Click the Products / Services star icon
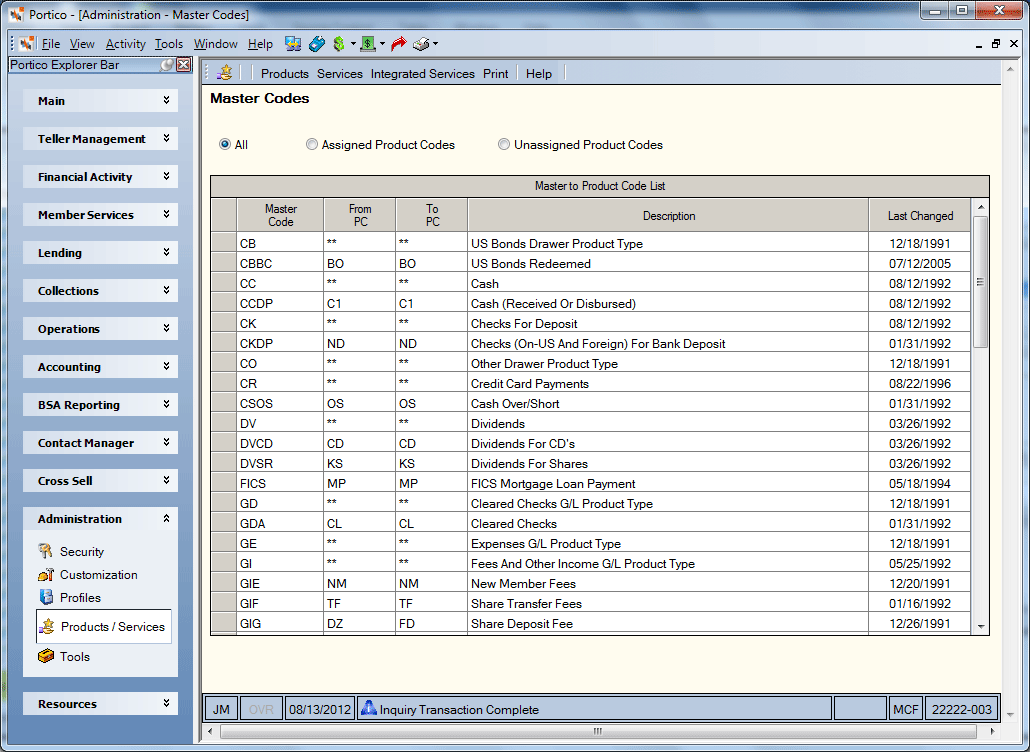Screen dimensions: 1030x752 [x=47, y=627]
